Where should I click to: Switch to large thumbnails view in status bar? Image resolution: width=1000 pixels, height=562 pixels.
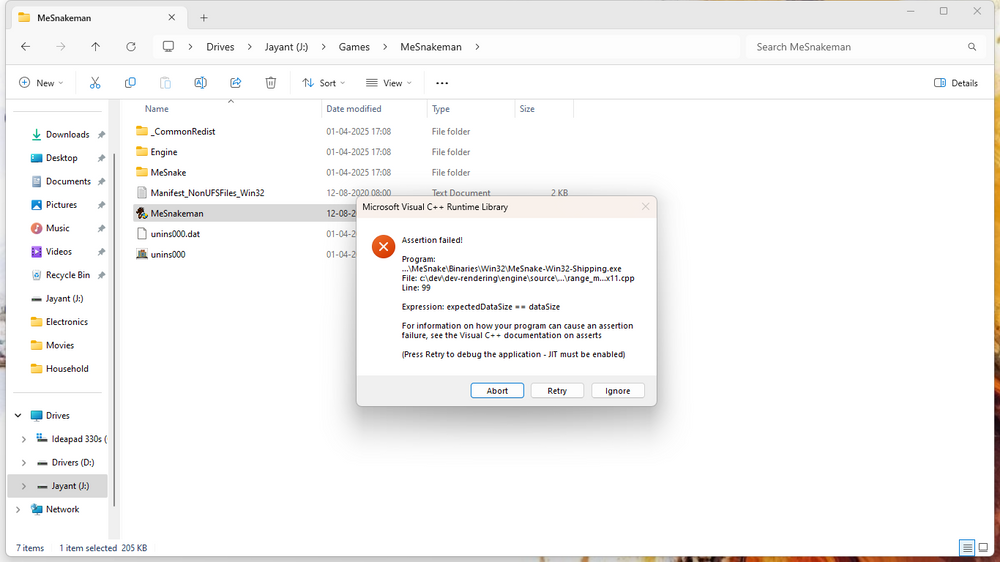983,547
